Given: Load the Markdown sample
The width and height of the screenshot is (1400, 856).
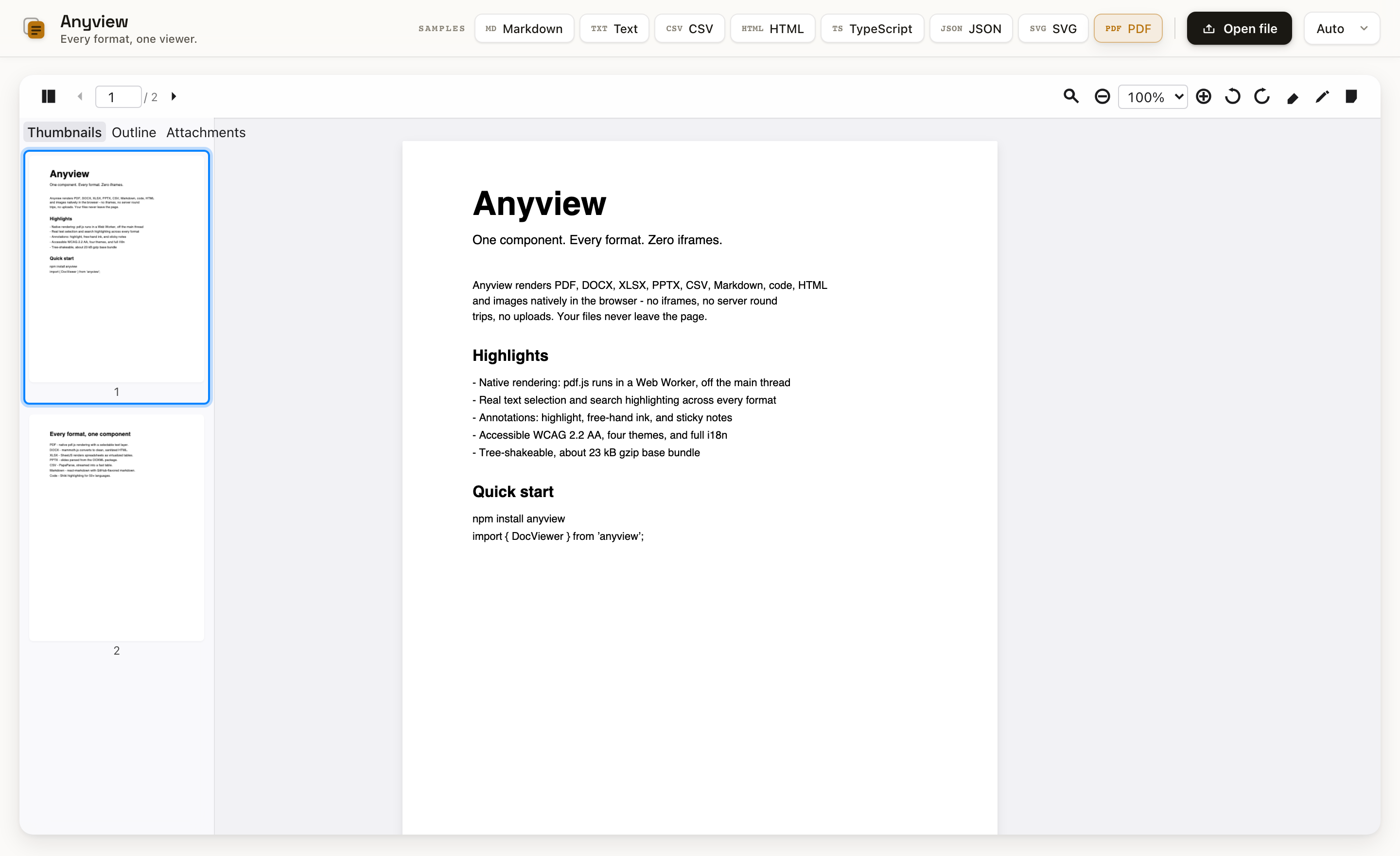Looking at the screenshot, I should point(524,28).
